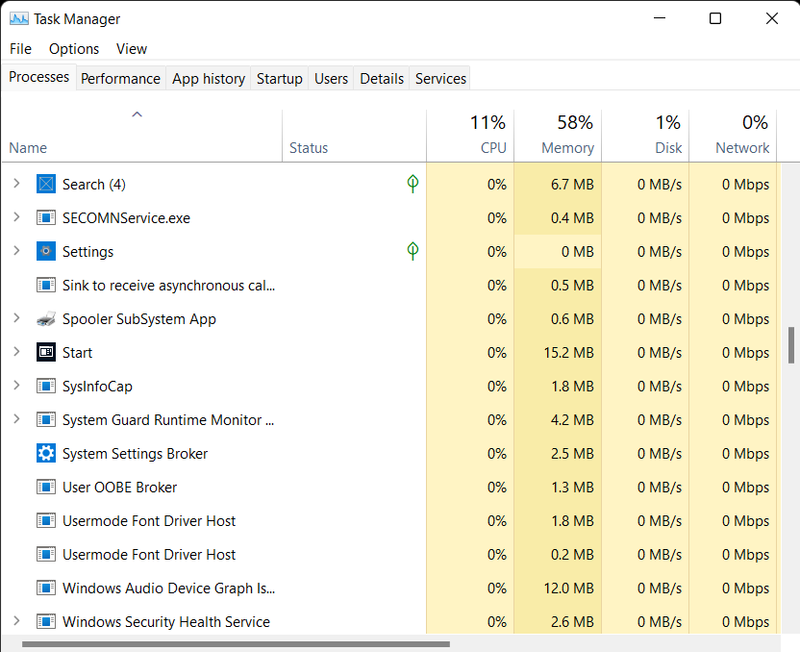
Task: Expand the SysInfoCap process
Action: coord(16,386)
